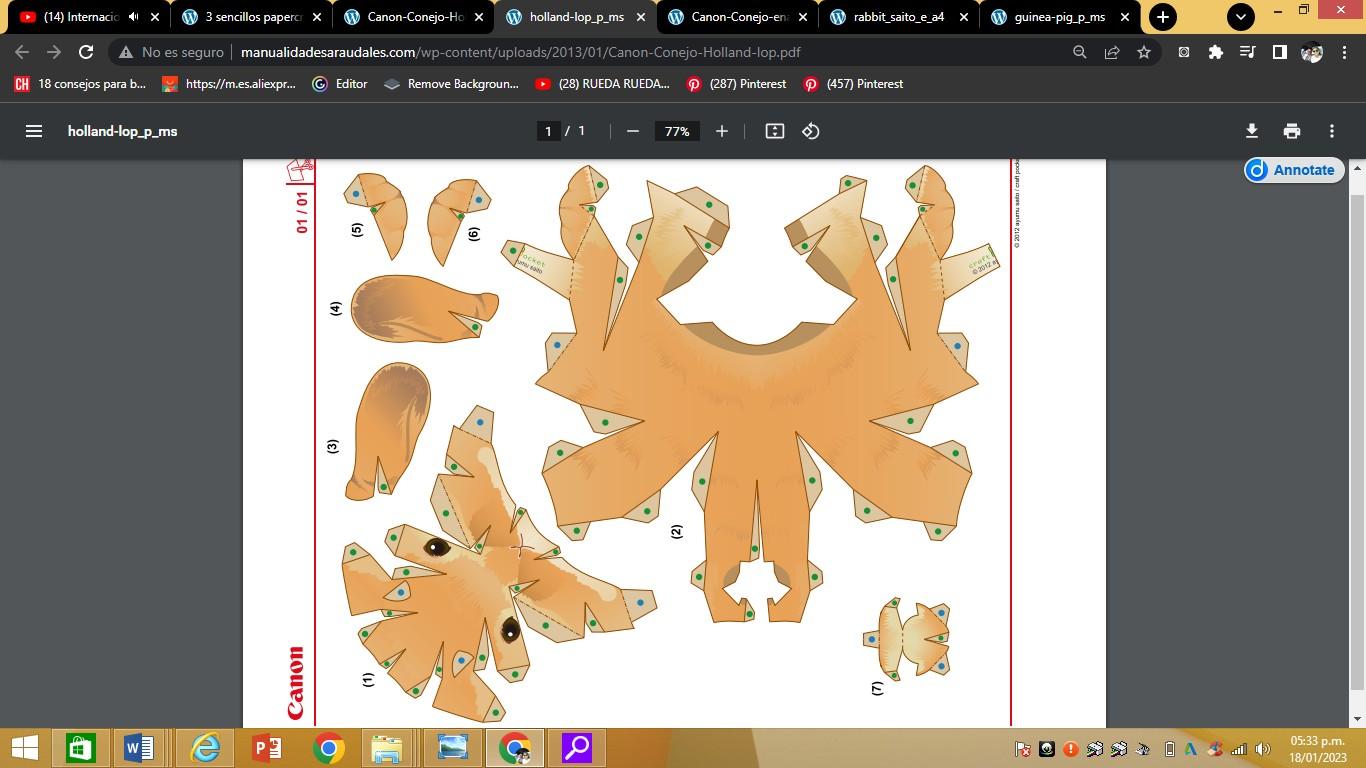Switch to the rabbit_saito_e_a4 tab
Image resolution: width=1366 pixels, height=768 pixels.
pyautogui.click(x=898, y=17)
